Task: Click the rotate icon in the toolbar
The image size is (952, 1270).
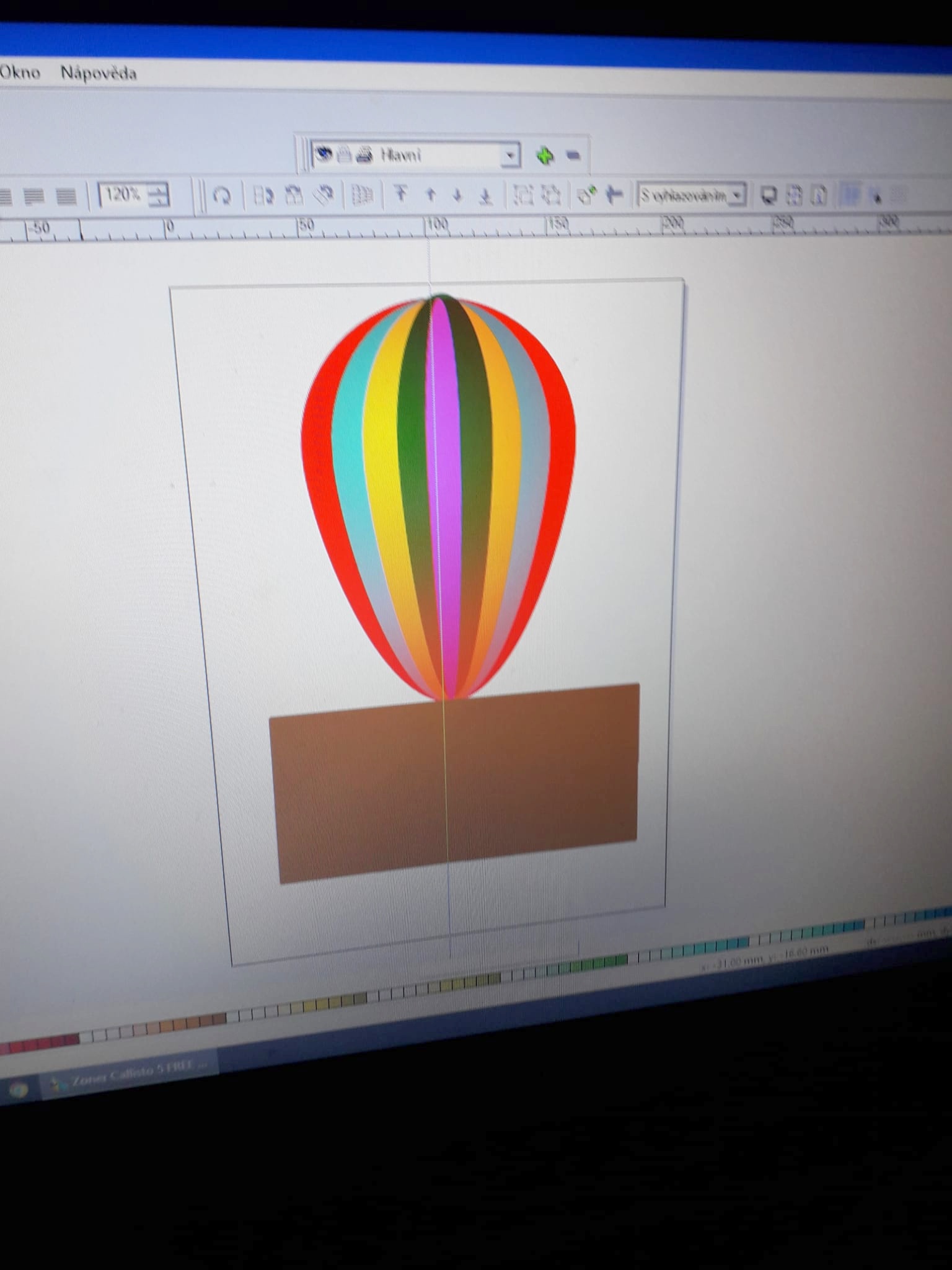Action: (221, 196)
